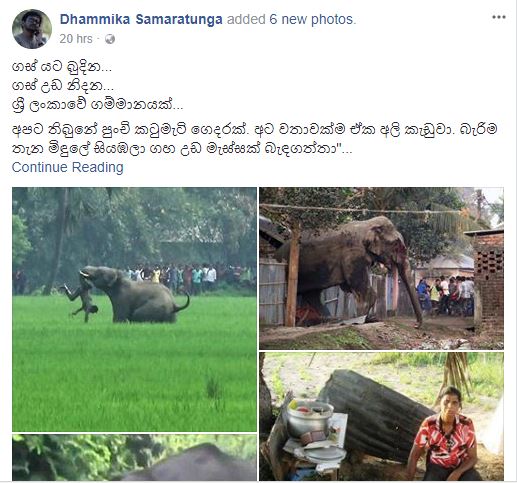Open the post's 20 hrs timestamp
This screenshot has width=517, height=483.
[76, 39]
